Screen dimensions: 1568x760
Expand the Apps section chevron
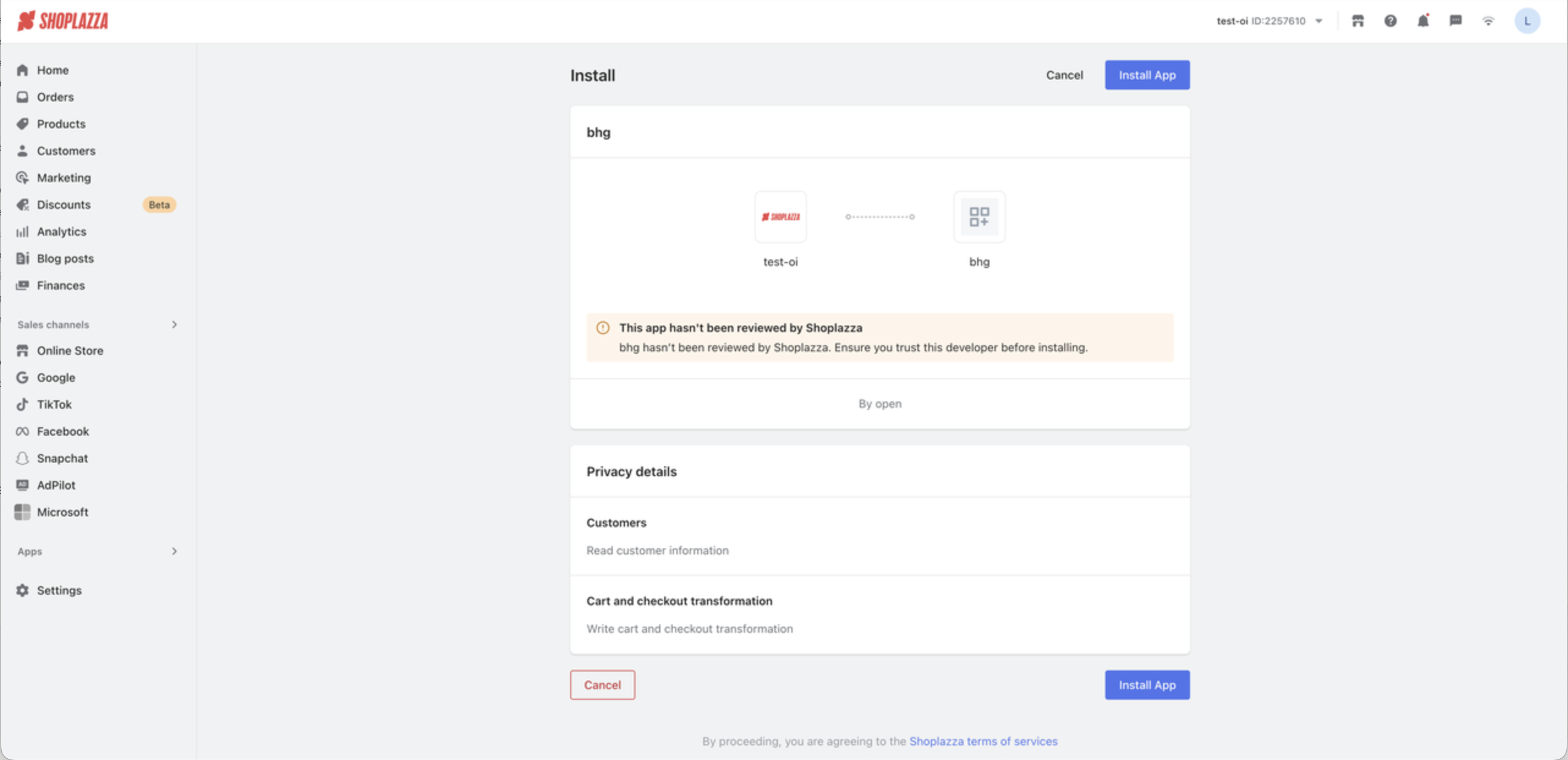coord(174,551)
